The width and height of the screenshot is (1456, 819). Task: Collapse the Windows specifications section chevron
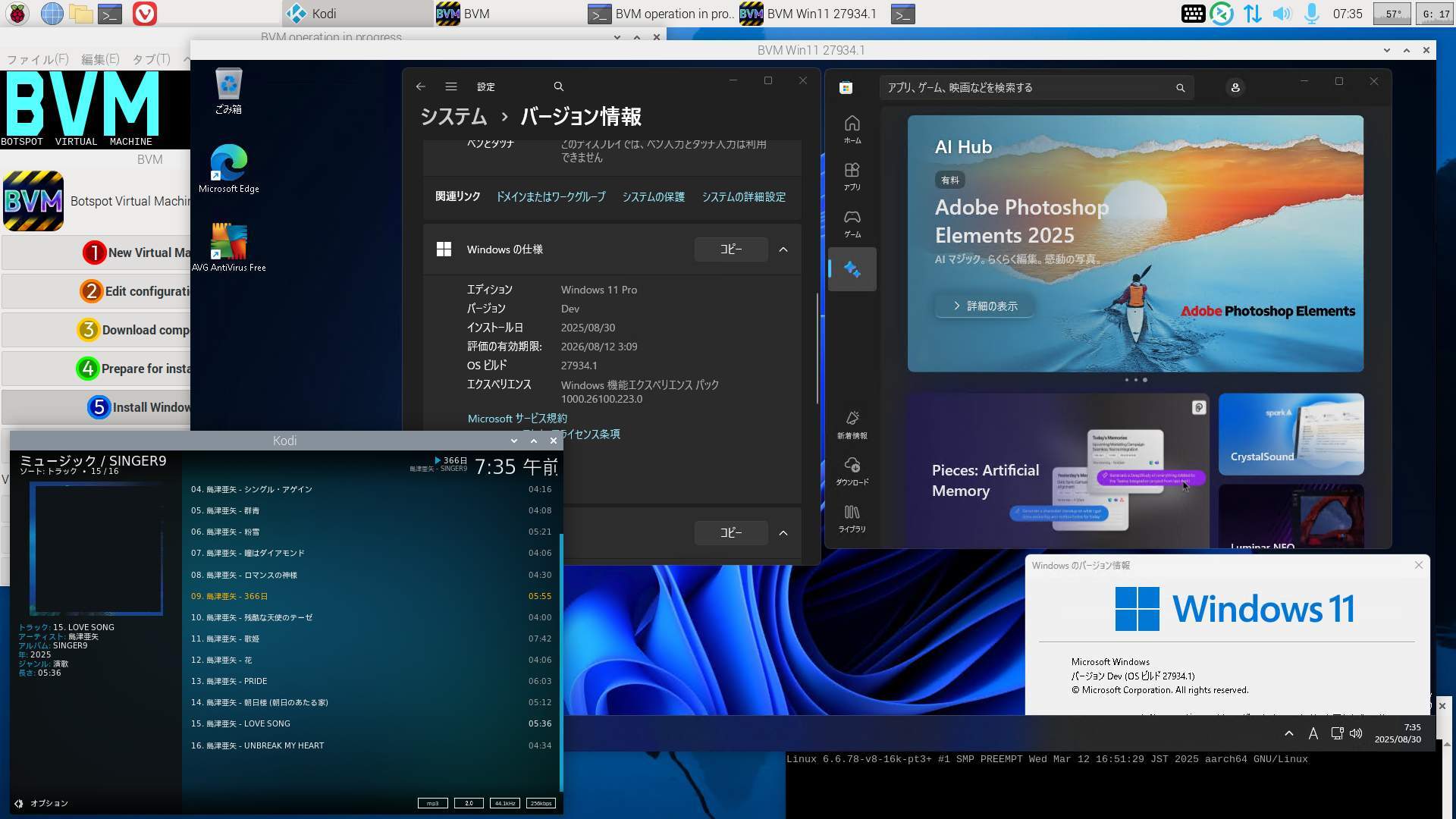click(x=783, y=249)
